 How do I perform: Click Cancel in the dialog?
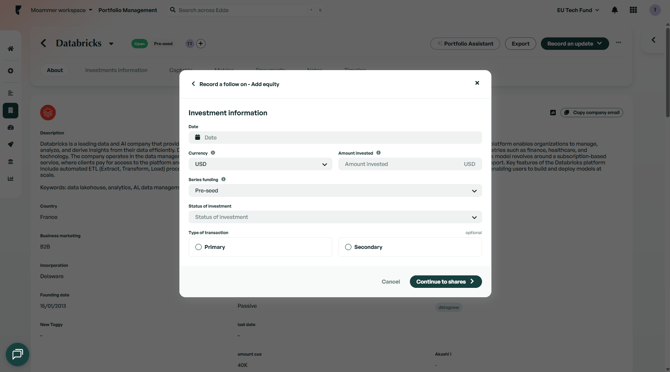click(x=391, y=281)
